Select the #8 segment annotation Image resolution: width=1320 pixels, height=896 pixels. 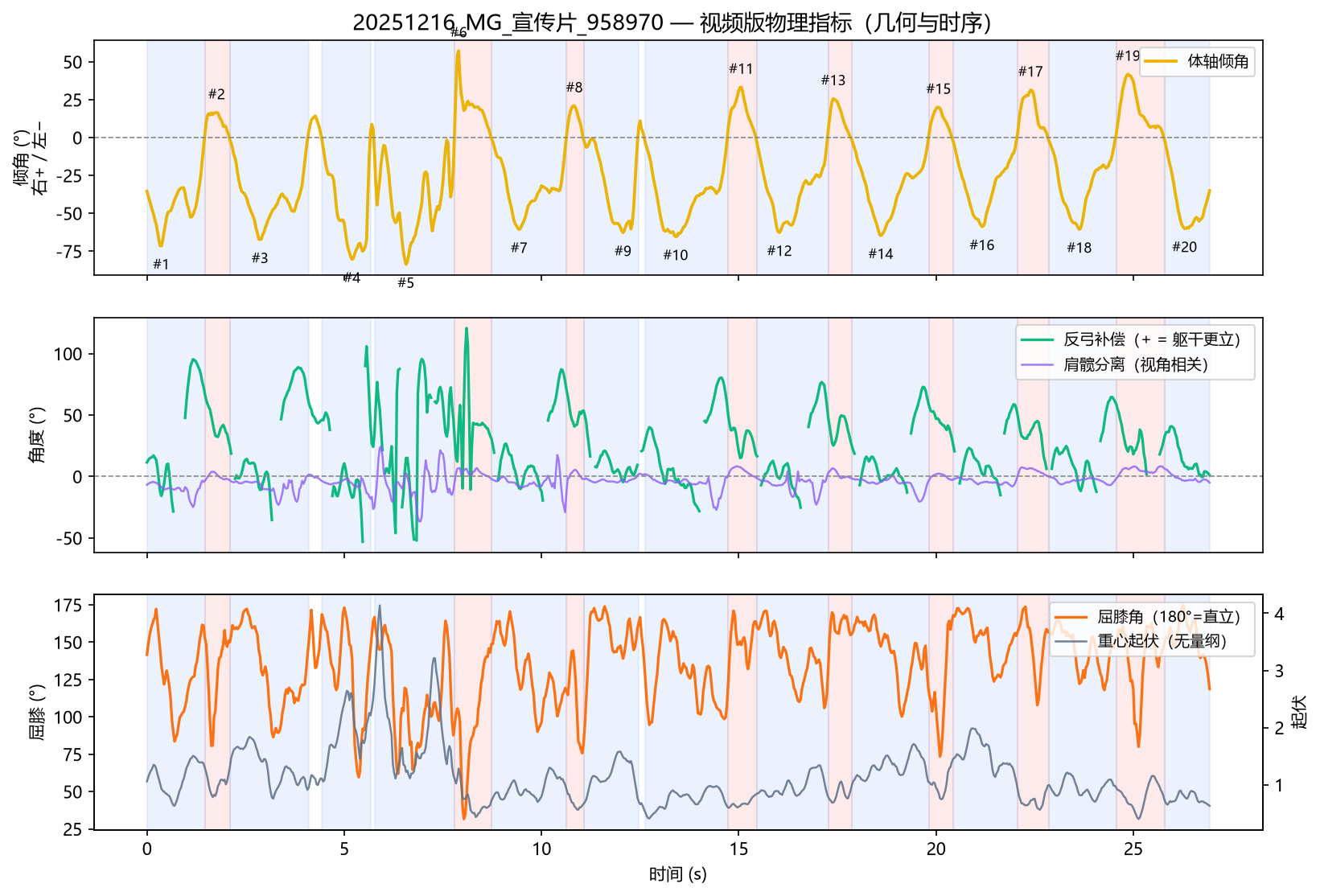tap(574, 88)
